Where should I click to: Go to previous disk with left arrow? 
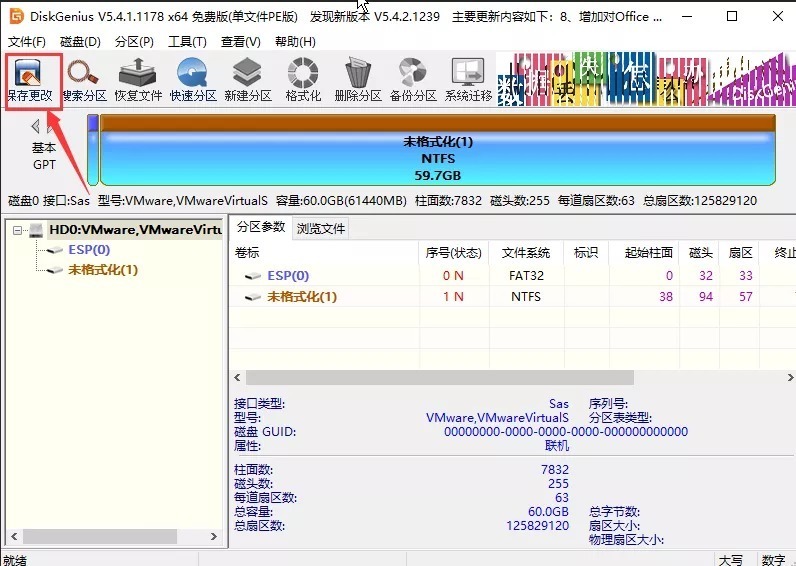click(36, 126)
